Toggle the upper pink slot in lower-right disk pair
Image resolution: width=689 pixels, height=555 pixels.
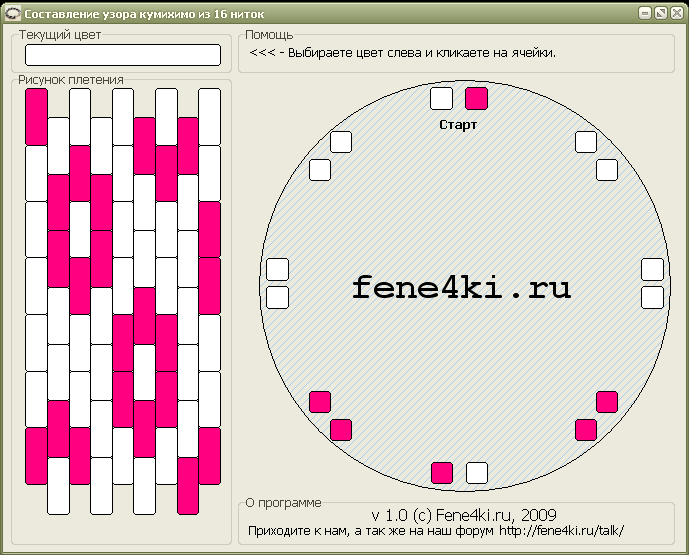[x=607, y=402]
